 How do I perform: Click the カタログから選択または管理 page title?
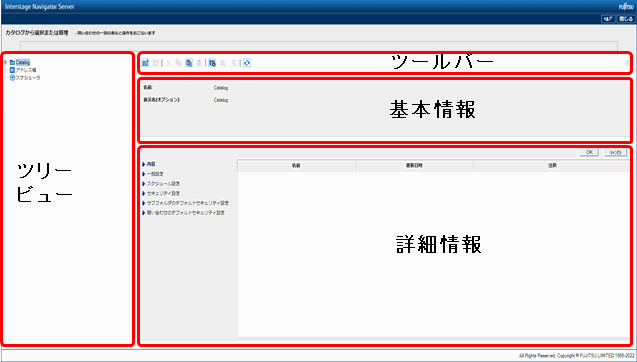37,33
